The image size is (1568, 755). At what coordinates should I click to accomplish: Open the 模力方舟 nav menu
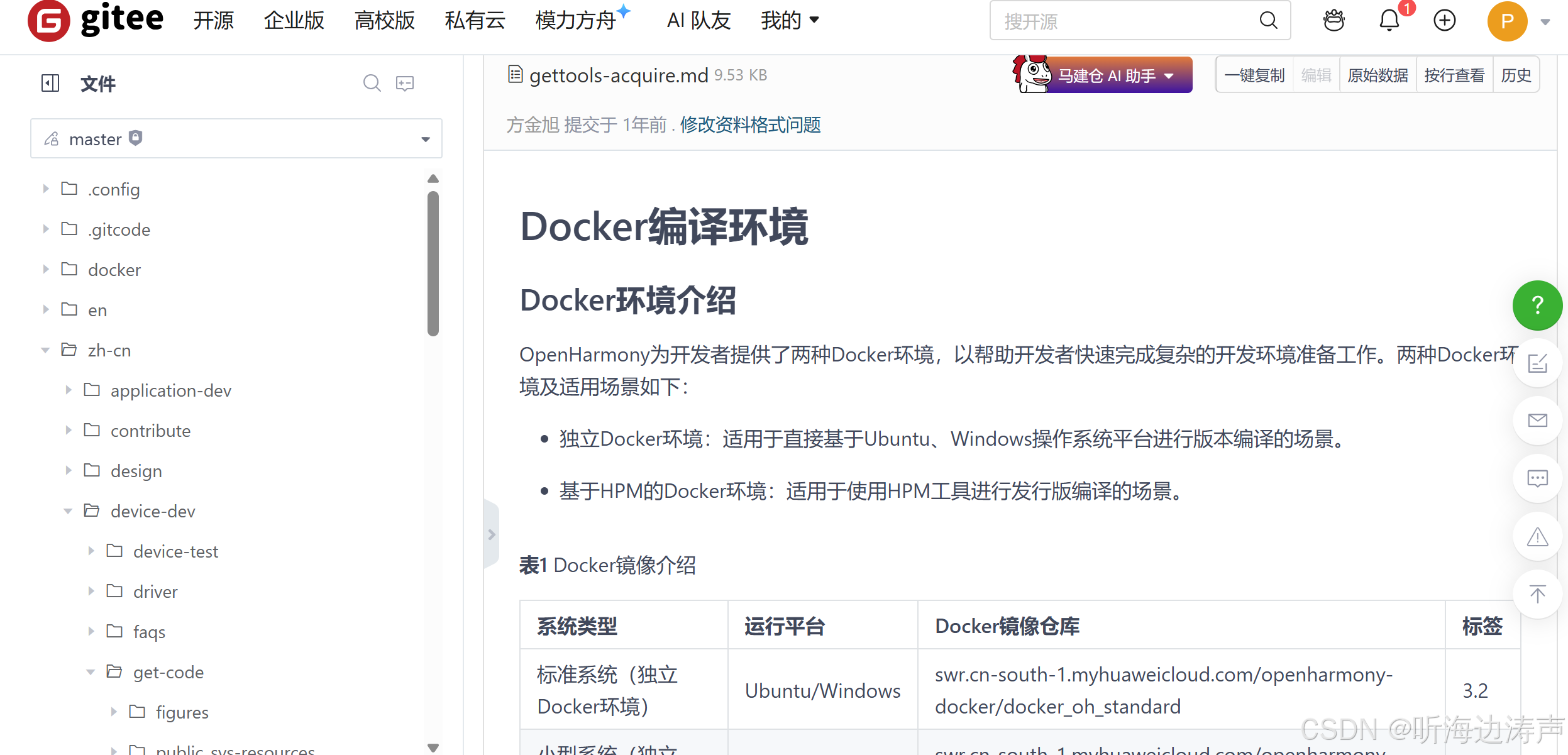point(576,21)
